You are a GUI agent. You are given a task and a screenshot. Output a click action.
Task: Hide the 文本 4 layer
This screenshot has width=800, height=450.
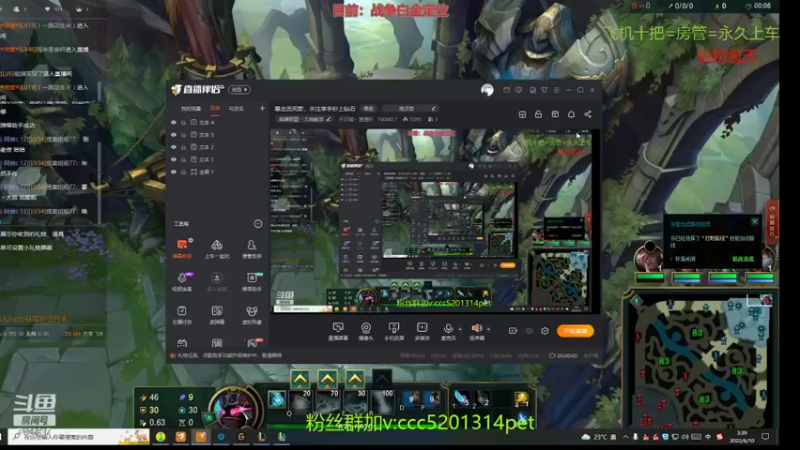click(x=173, y=122)
